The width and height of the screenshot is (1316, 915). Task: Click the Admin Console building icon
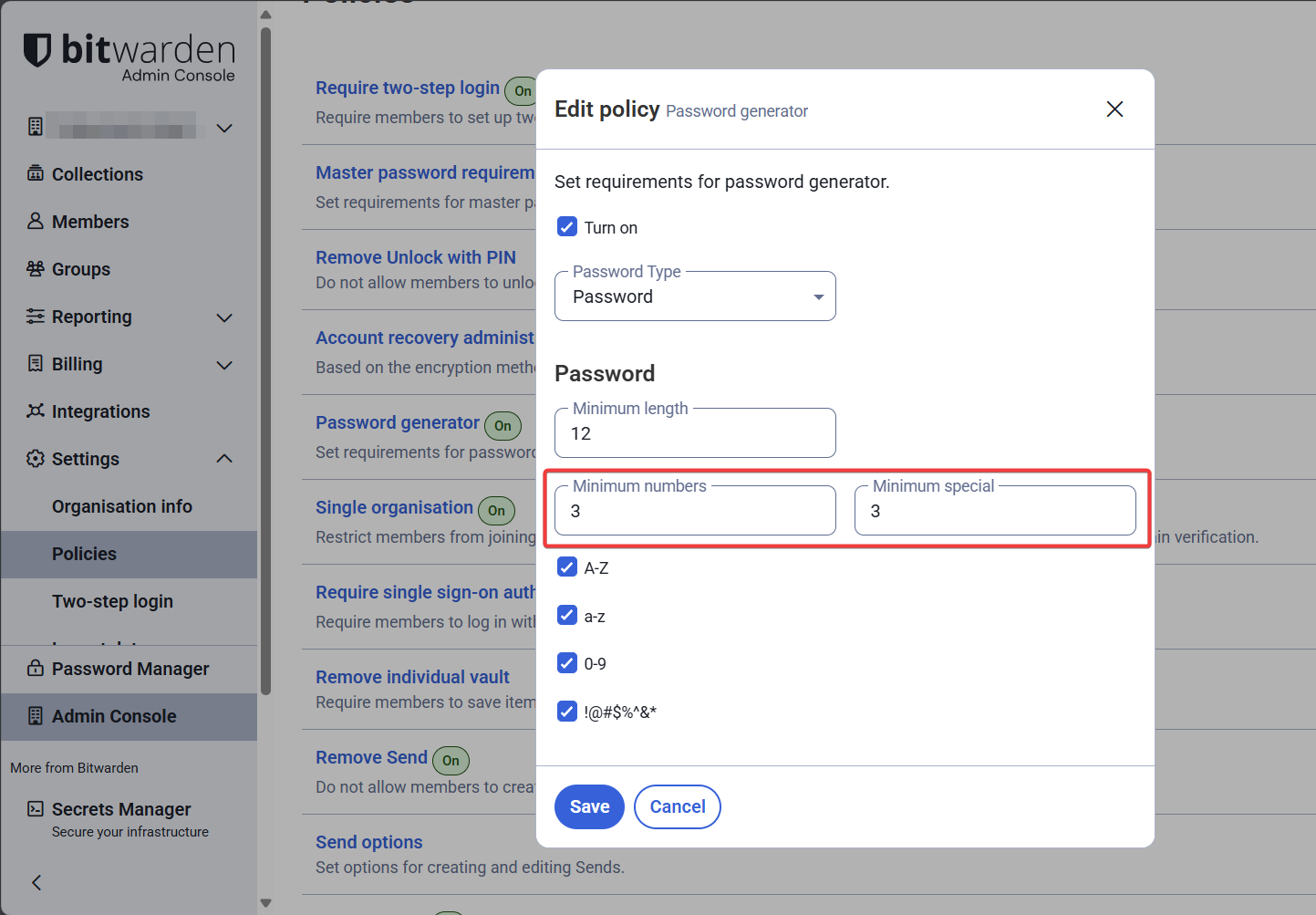click(x=36, y=715)
